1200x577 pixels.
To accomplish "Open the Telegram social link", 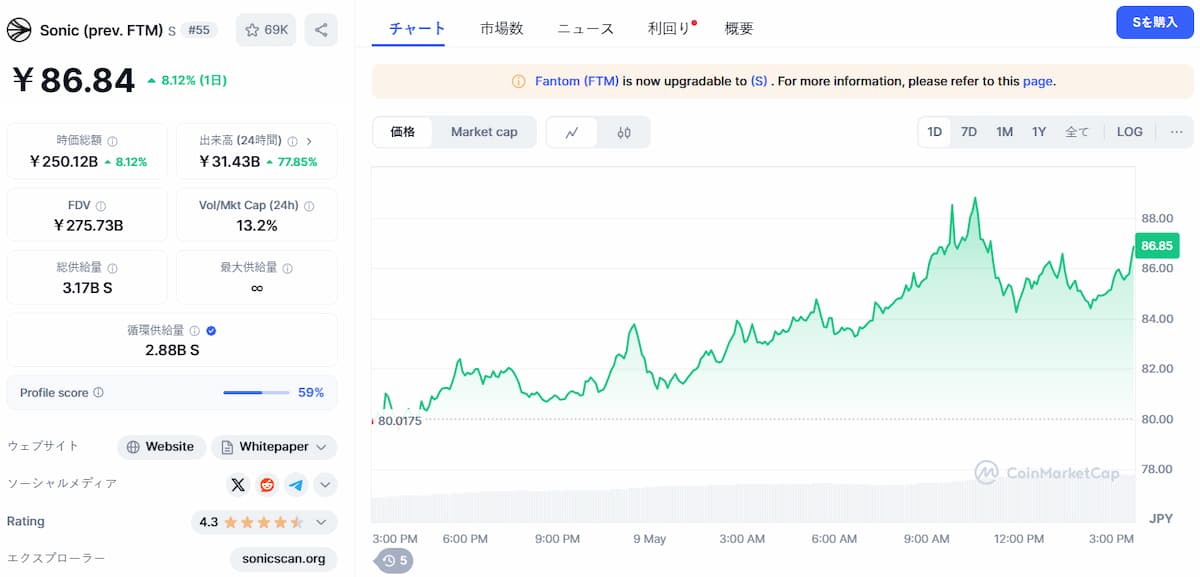I will click(x=296, y=485).
